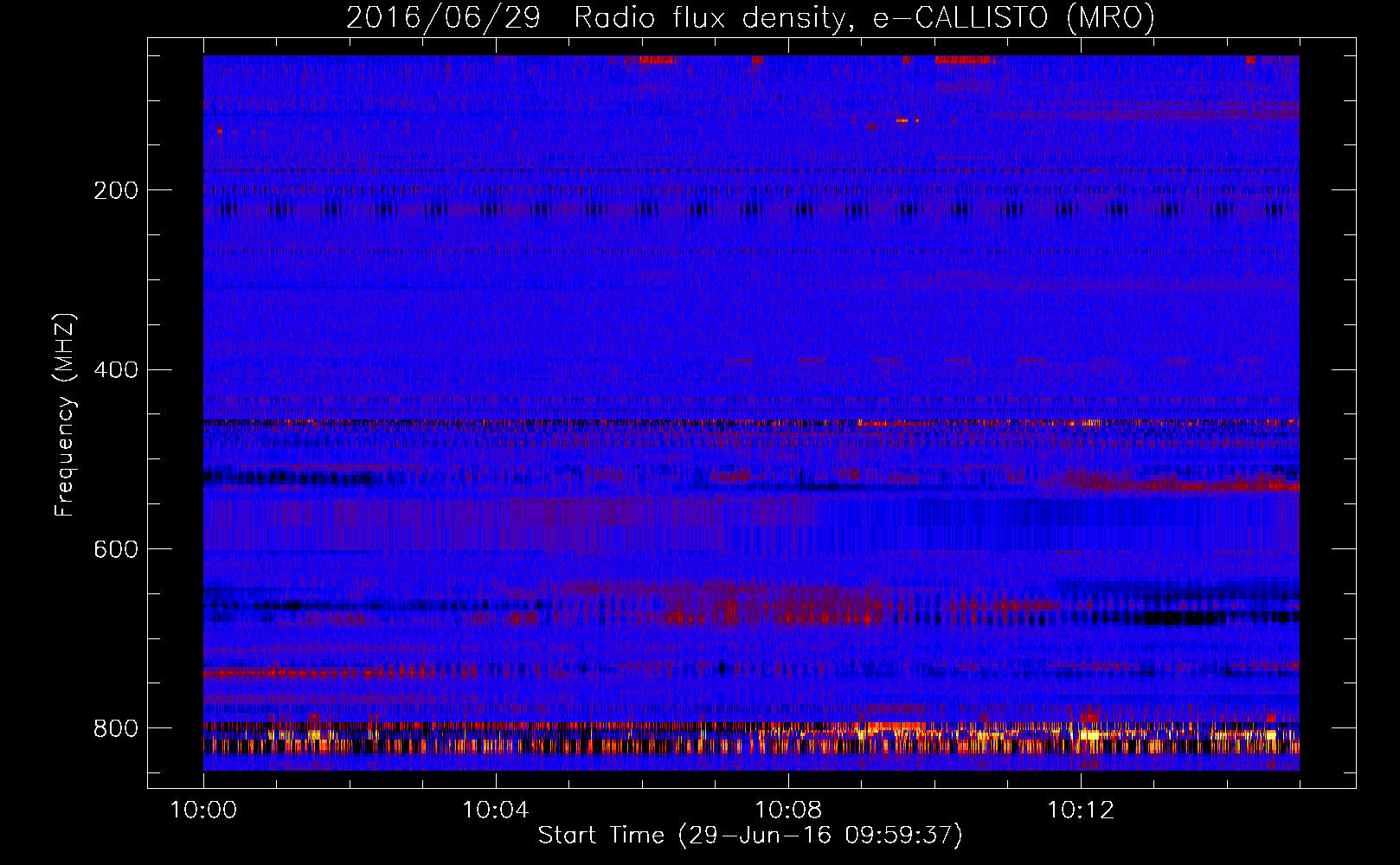Viewport: 1400px width, 865px height.
Task: Click the "200" frequency tick label
Action: tap(116, 190)
